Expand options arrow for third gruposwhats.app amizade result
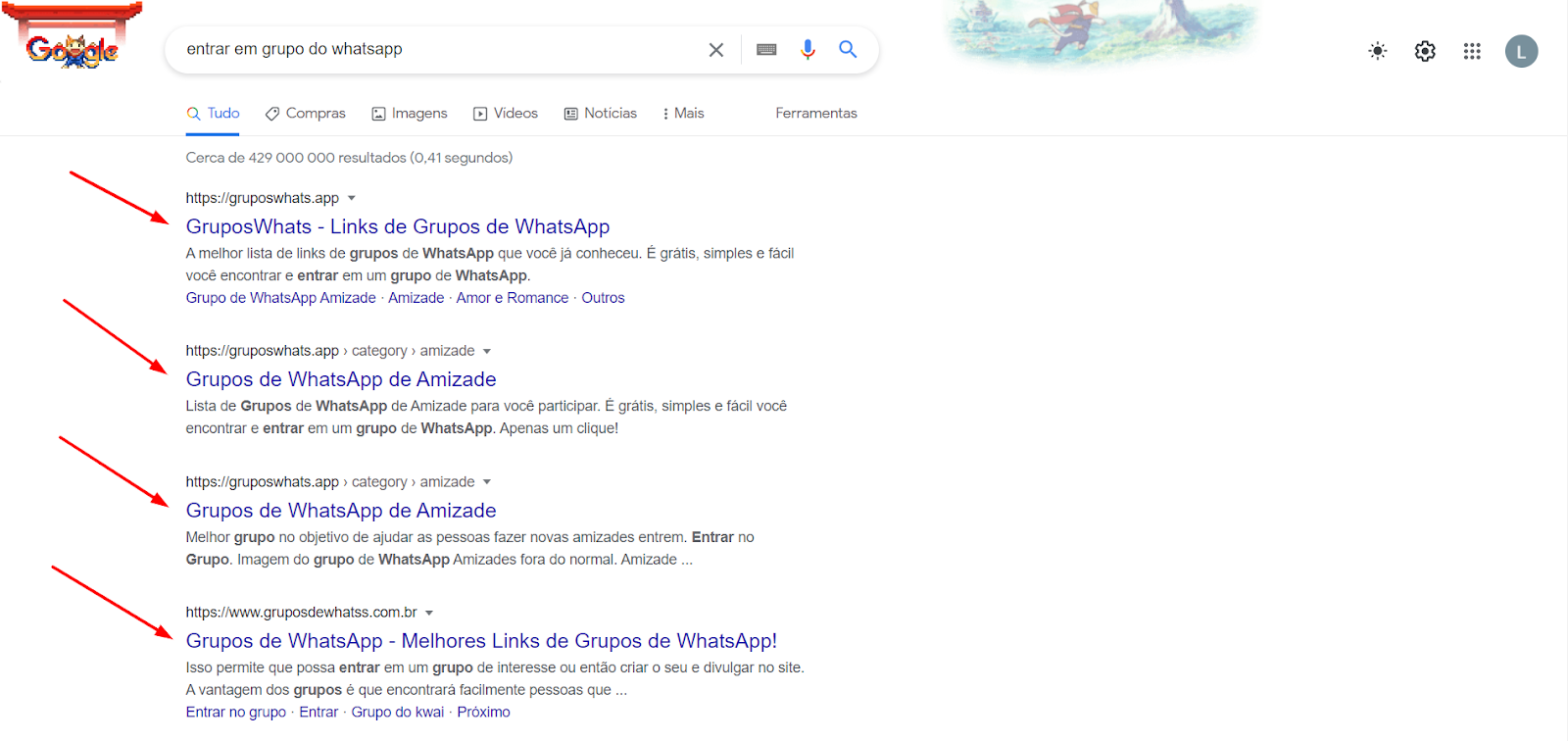Image resolution: width=1568 pixels, height=741 pixels. pos(487,482)
